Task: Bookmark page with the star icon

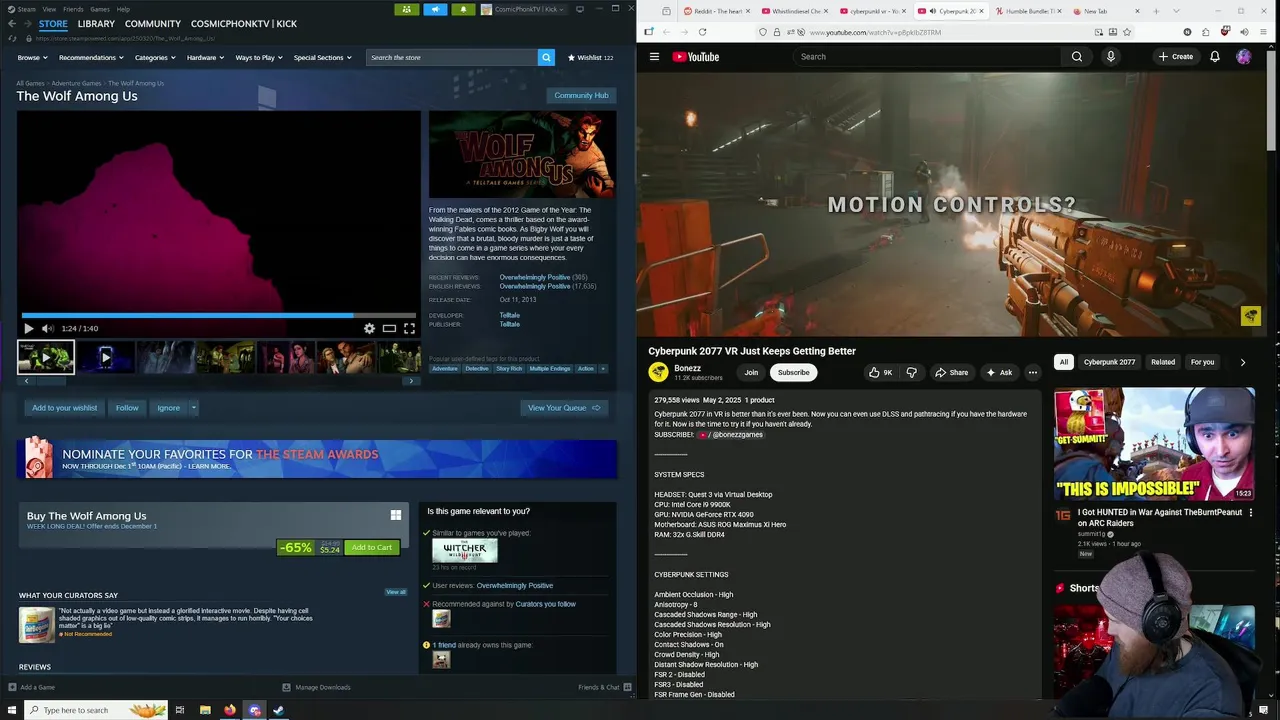Action: 1127,32
